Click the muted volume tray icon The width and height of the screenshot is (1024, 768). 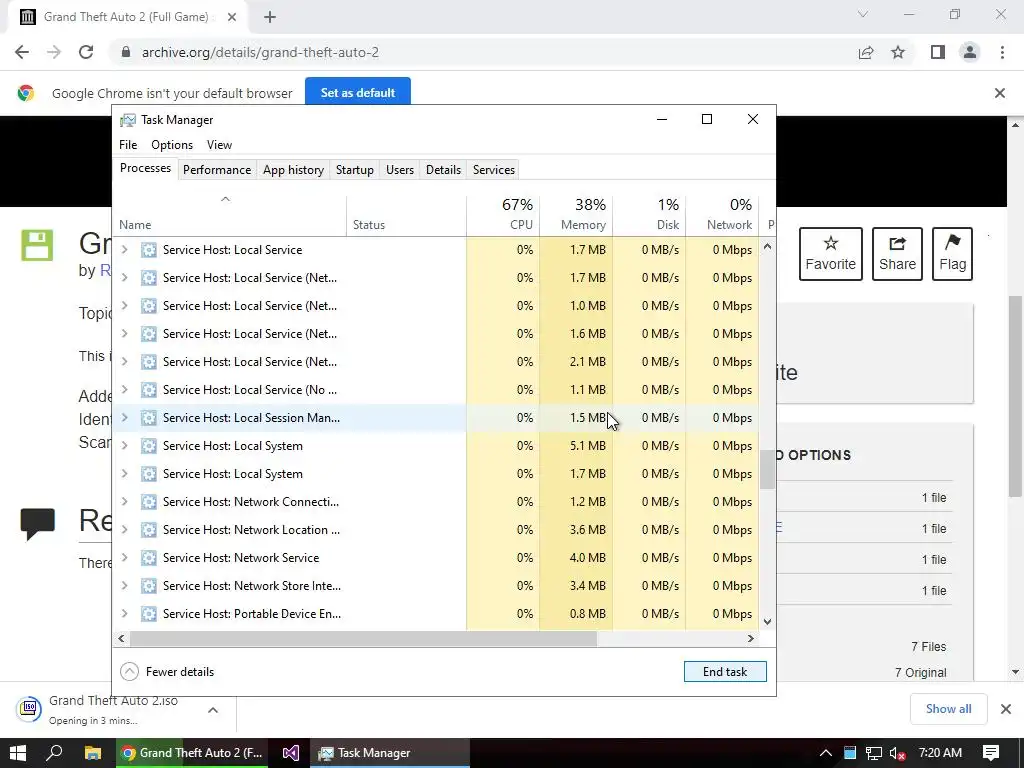[x=898, y=753]
